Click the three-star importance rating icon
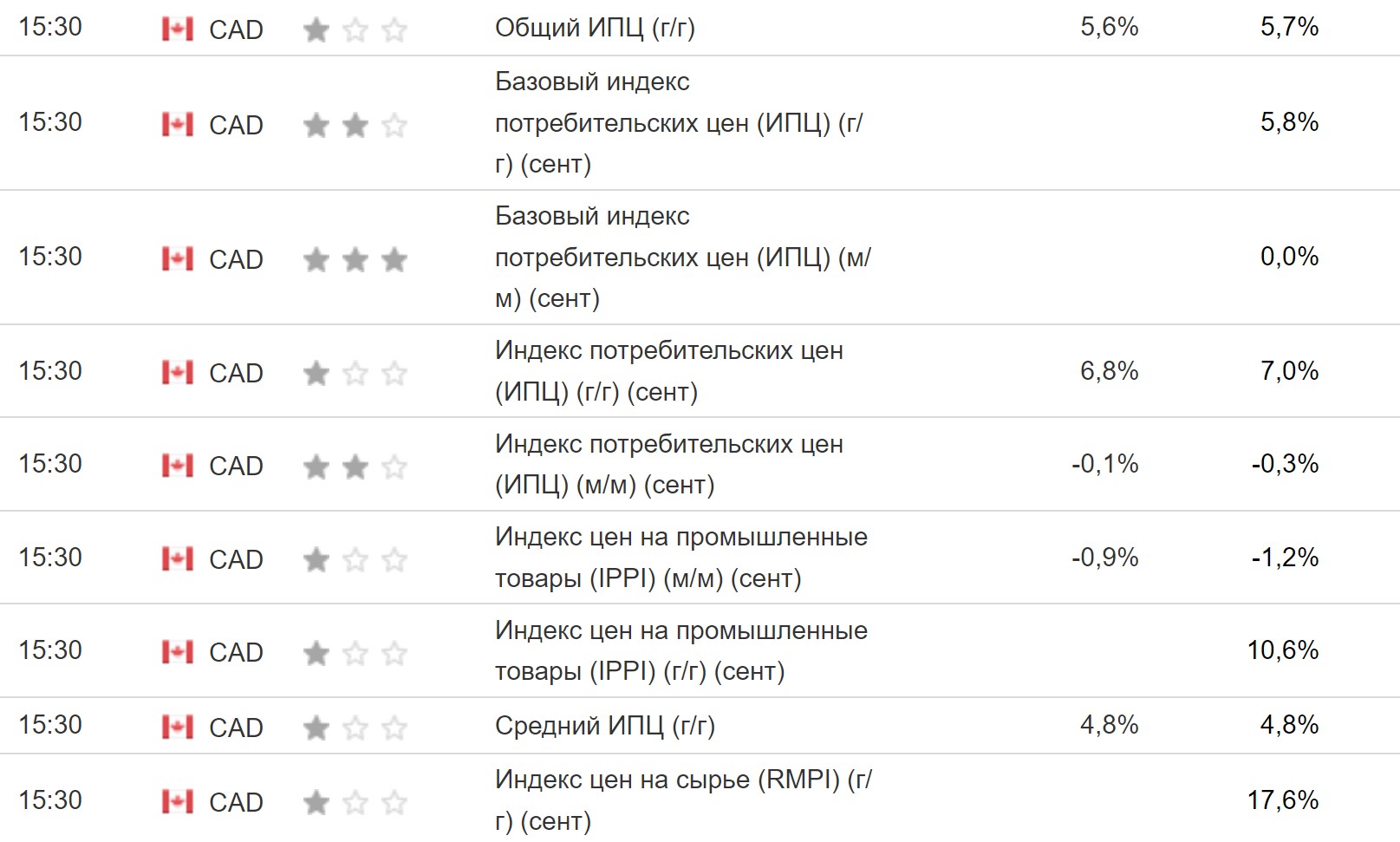The image size is (1400, 842). 355,259
